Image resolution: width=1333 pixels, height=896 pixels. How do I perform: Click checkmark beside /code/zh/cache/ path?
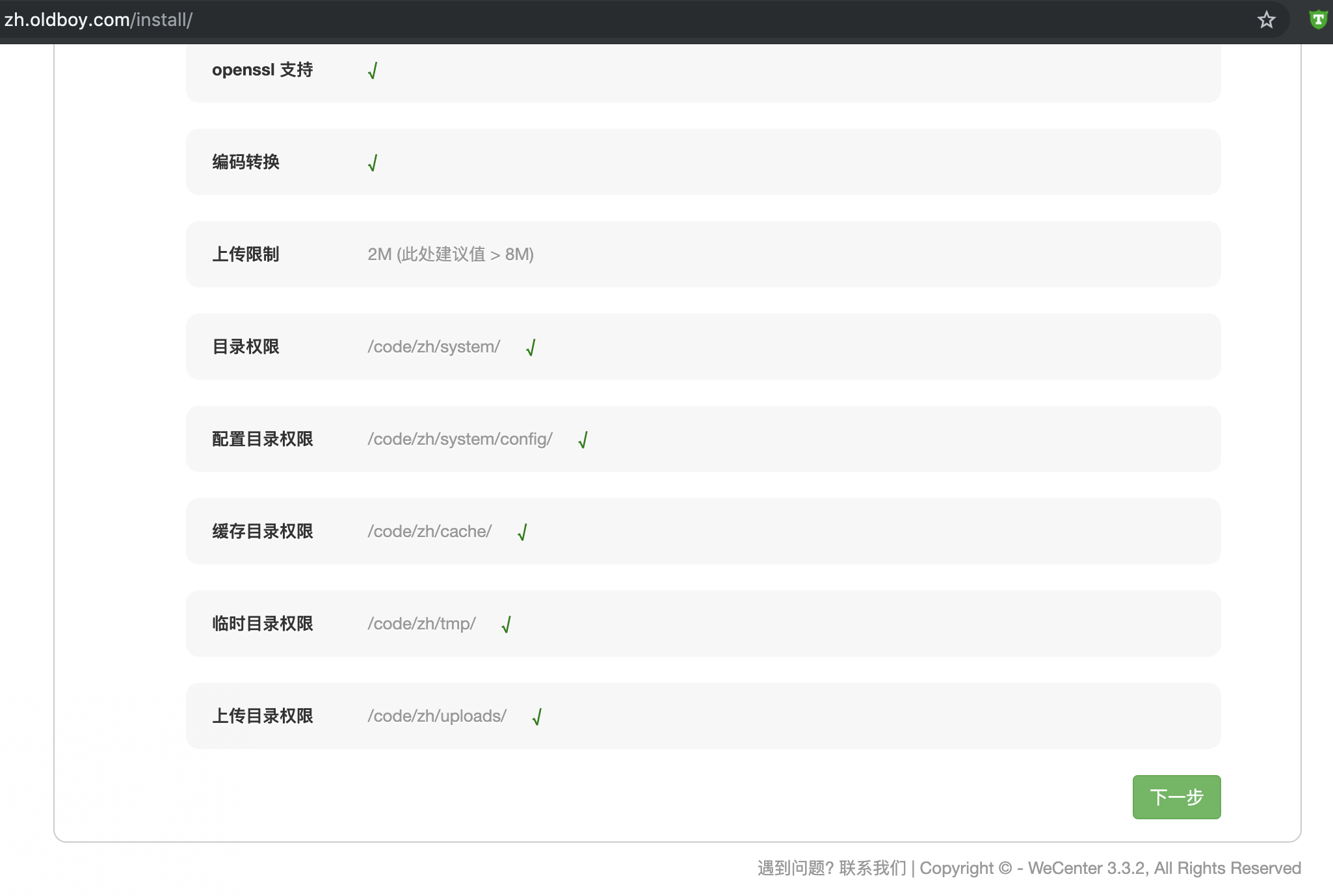[522, 532]
